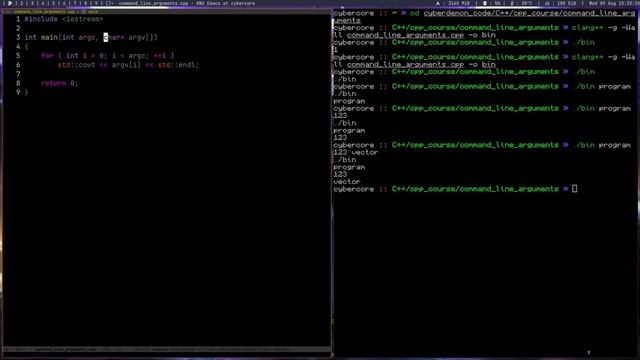Click the 'return' keyword on line 8
The height and width of the screenshot is (360, 640).
point(53,84)
